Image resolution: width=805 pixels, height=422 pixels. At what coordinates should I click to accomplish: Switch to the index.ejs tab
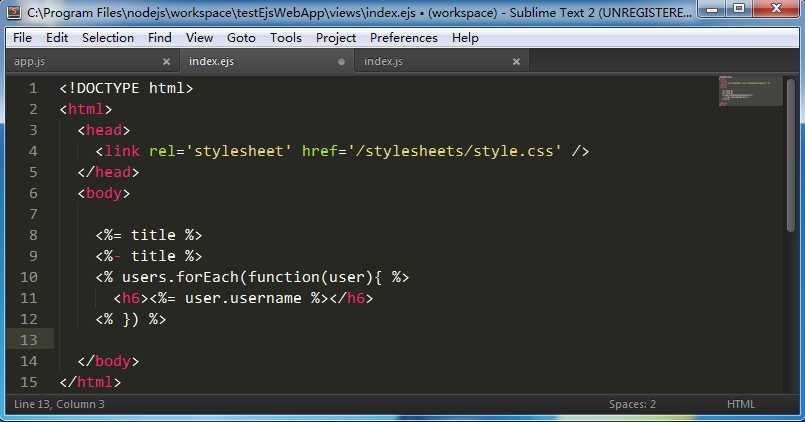tap(266, 62)
